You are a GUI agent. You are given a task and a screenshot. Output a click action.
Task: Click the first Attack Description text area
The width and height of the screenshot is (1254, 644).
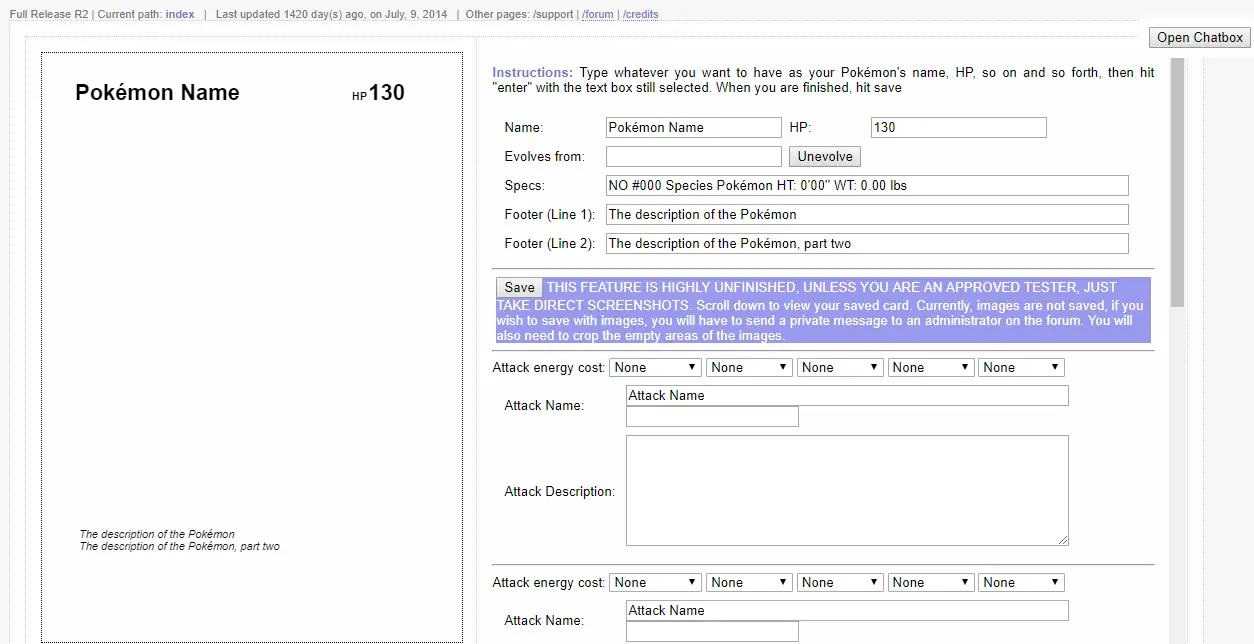point(846,490)
